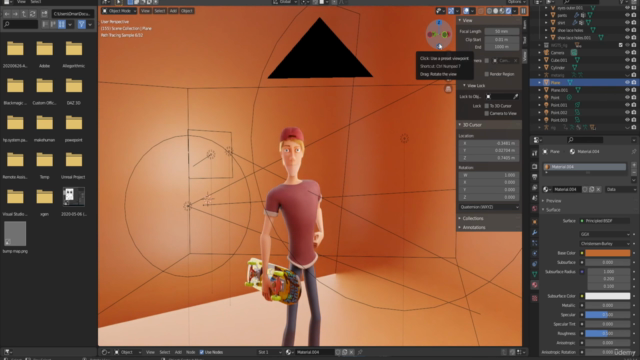Go to parent directory in file browser
Viewport: 640px width, 360px height.
pos(24,14)
